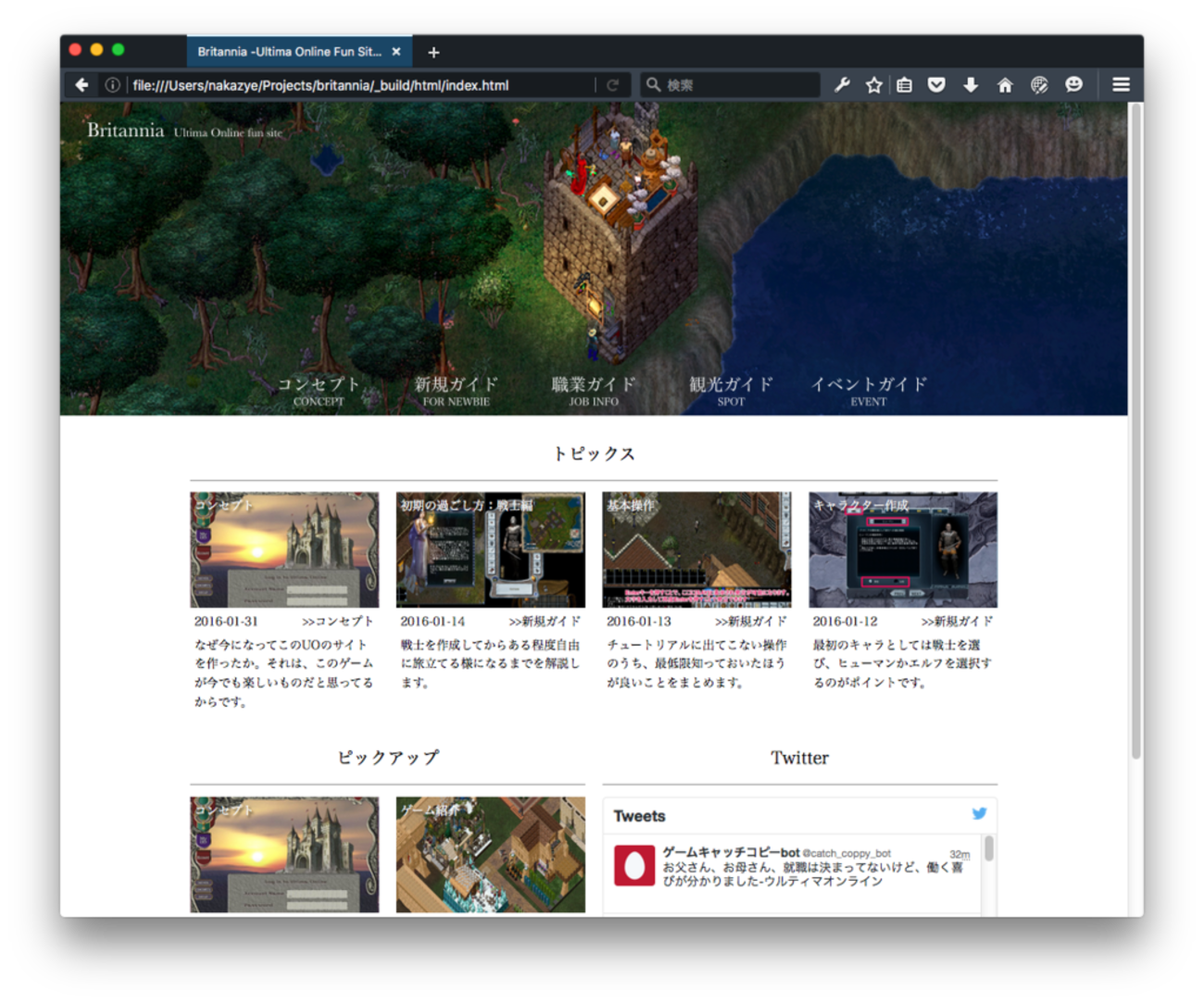1204x1003 pixels.
Task: Open the ゲーム紹介 thumbnail under ピックアップ
Action: (x=491, y=855)
